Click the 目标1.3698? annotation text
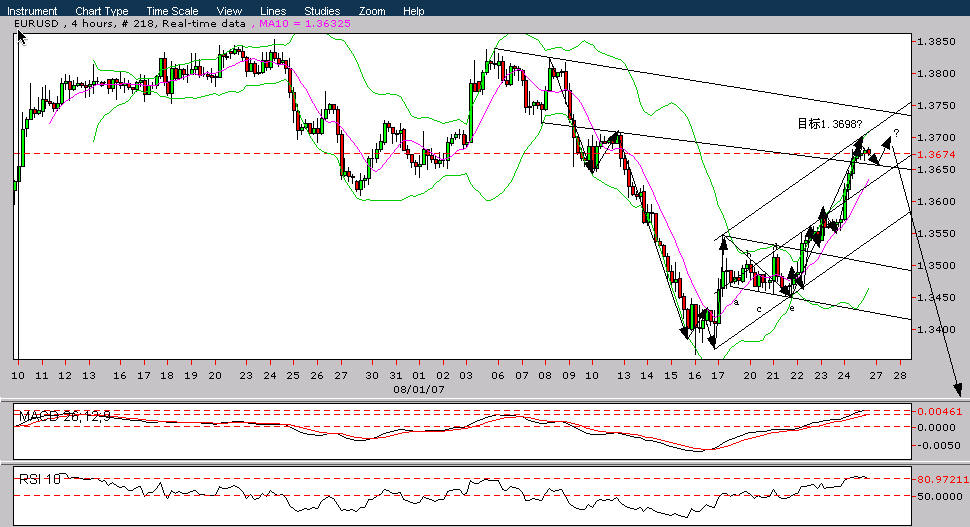Image resolution: width=970 pixels, height=527 pixels. click(x=829, y=124)
